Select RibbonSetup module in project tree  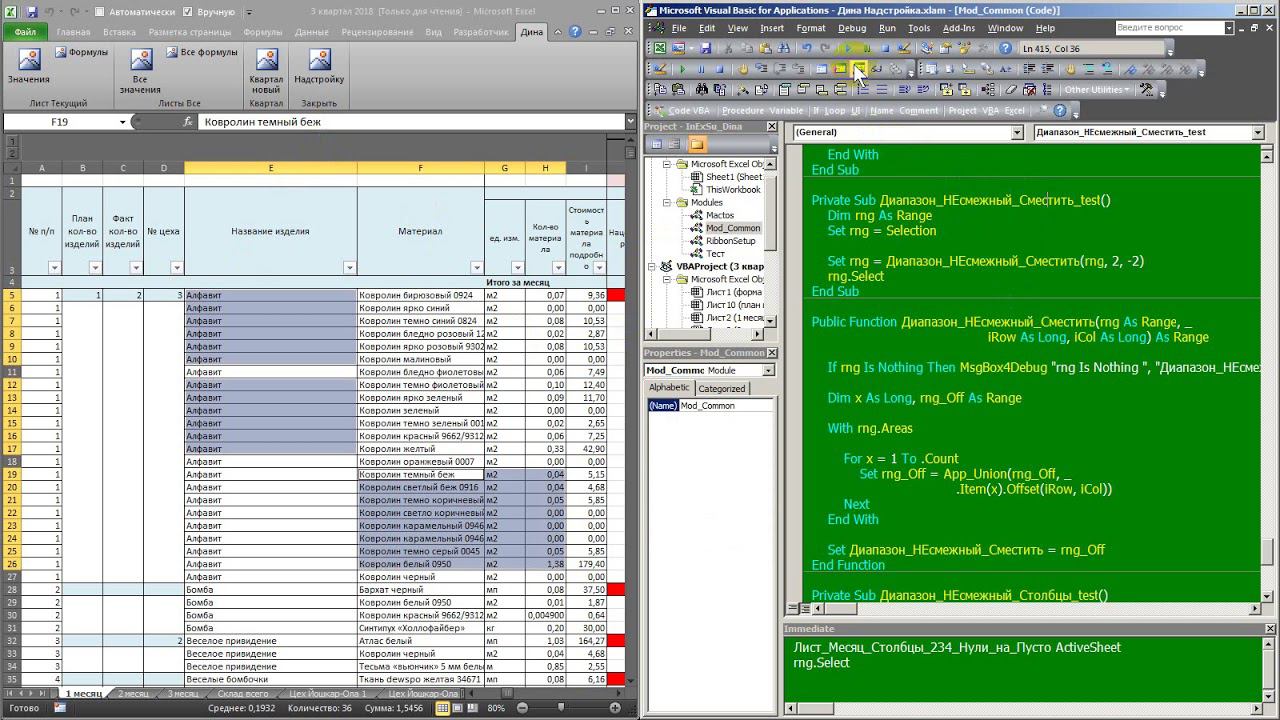pyautogui.click(x=730, y=241)
